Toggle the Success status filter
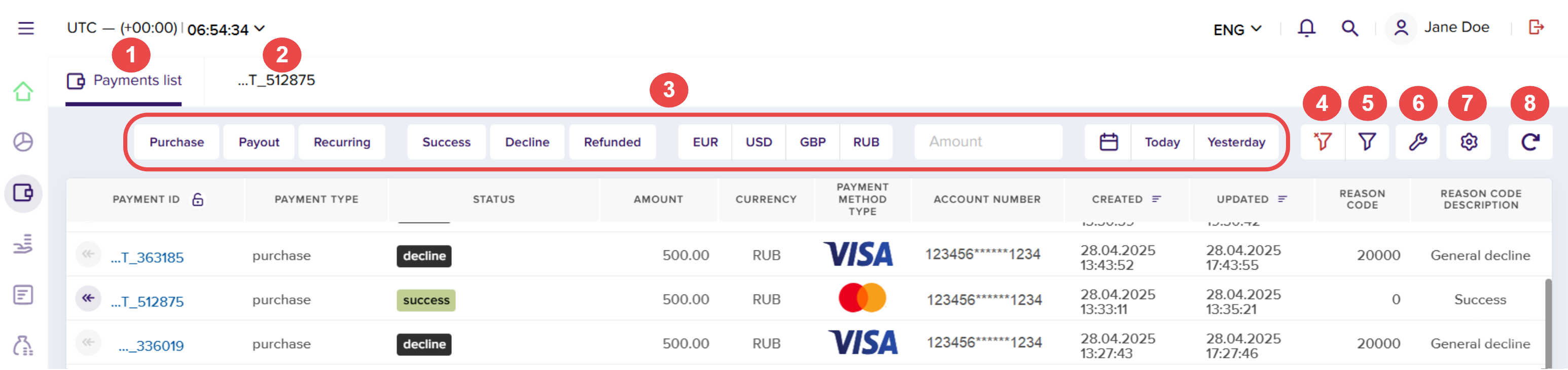 [446, 142]
